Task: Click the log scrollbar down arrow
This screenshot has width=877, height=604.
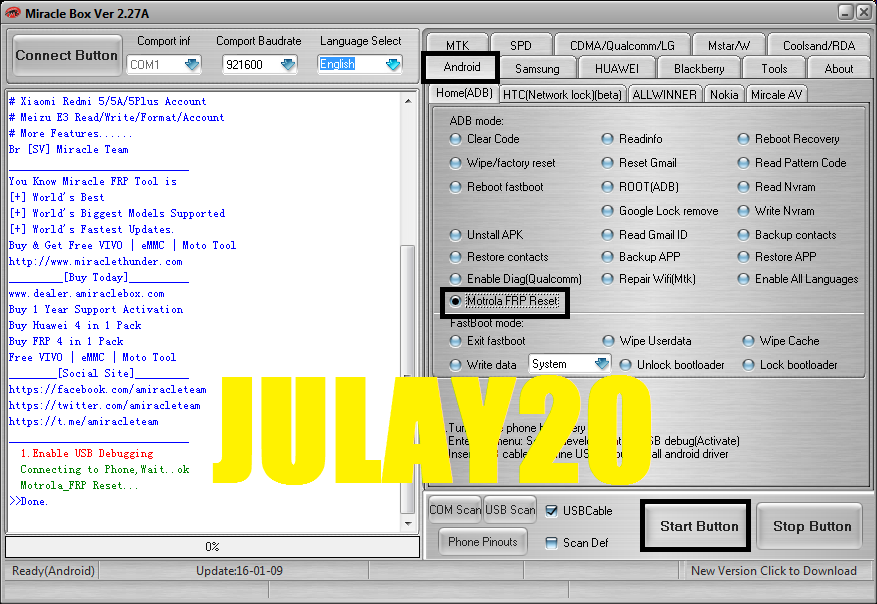Action: pos(408,524)
